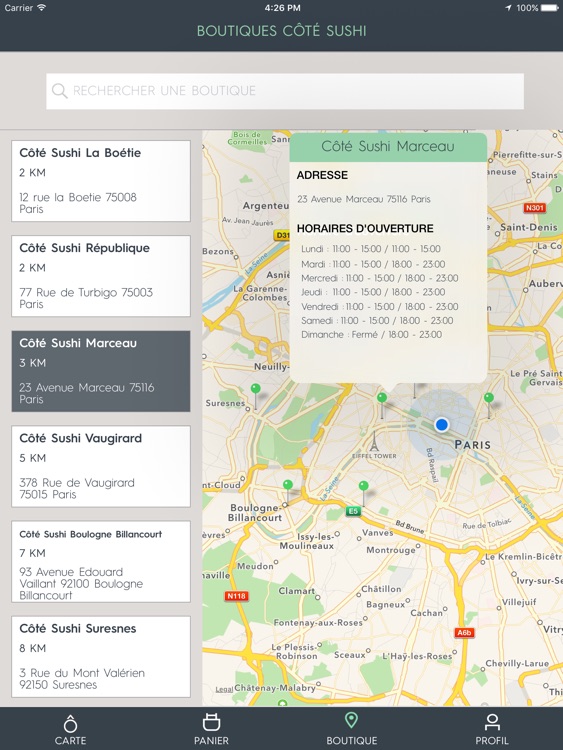Tap the BOUTIQUES CÔTÉ SUSHI title
563x750 pixels.
(282, 31)
